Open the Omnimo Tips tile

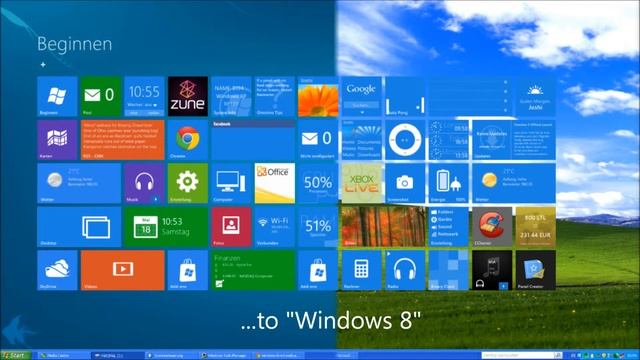(275, 96)
